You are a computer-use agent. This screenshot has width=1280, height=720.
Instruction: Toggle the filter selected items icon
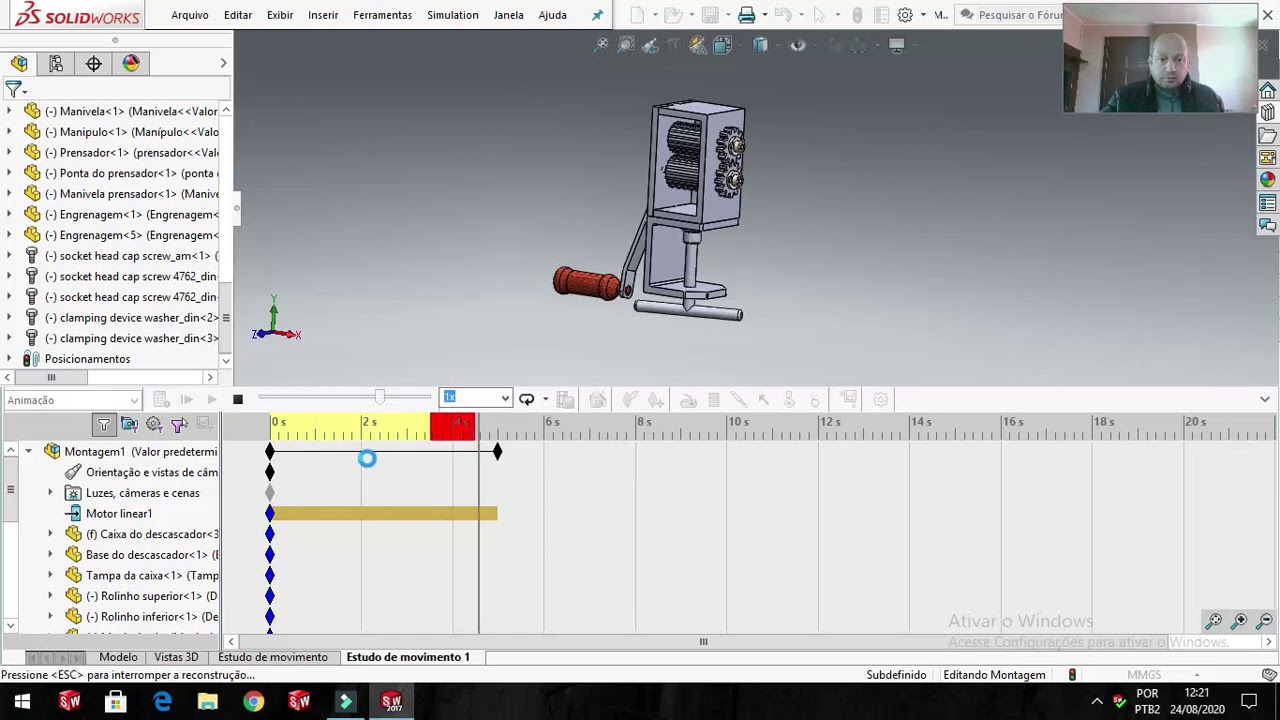[179, 425]
